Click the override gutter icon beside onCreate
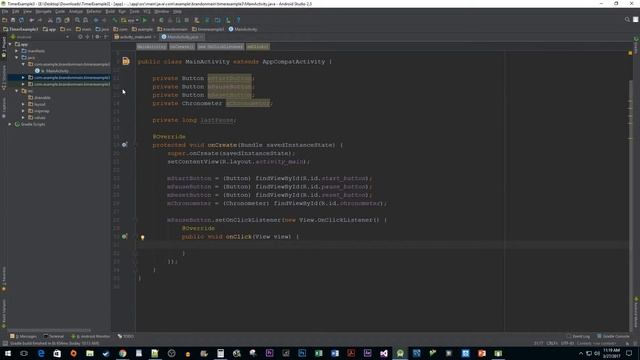 tap(124, 145)
